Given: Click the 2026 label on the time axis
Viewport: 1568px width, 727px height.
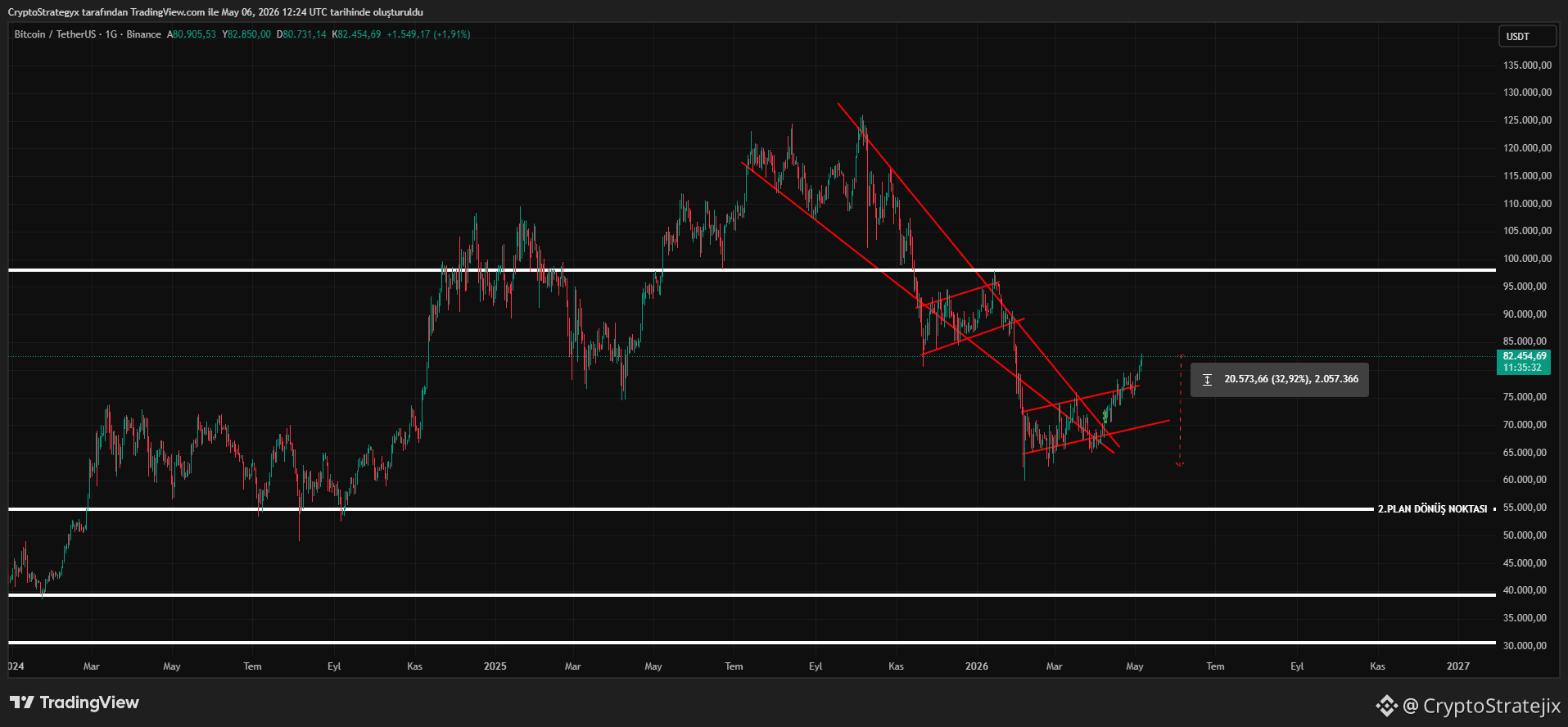Looking at the screenshot, I should (x=977, y=666).
